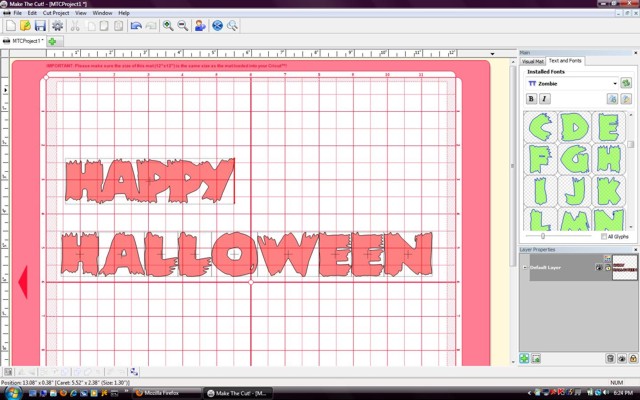Click the Paste clipboard toolbar icon

[x=104, y=26]
